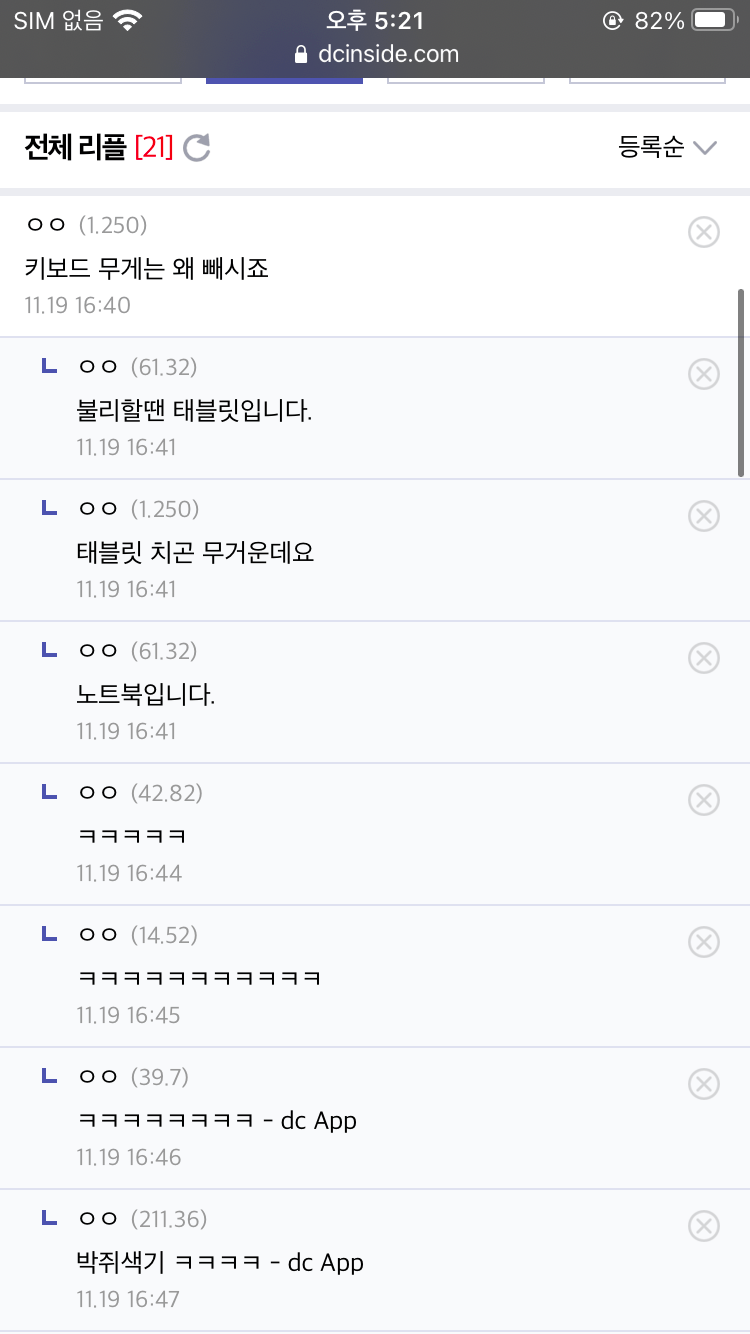The height and width of the screenshot is (1334, 750).
Task: Delete the reply from user 14.52
Action: coord(704,942)
